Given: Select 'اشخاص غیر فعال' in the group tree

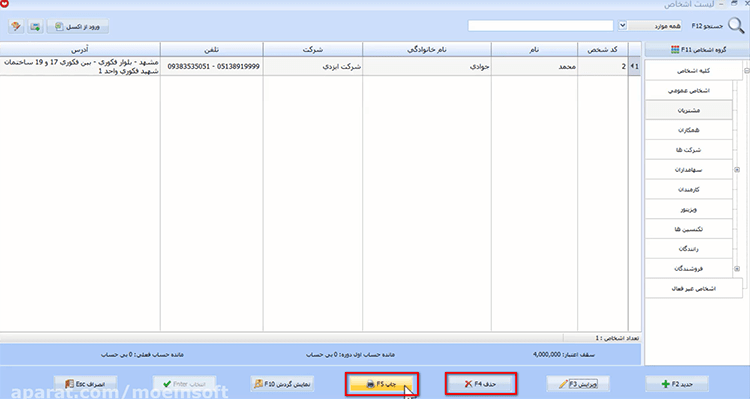Looking at the screenshot, I should pyautogui.click(x=694, y=289).
